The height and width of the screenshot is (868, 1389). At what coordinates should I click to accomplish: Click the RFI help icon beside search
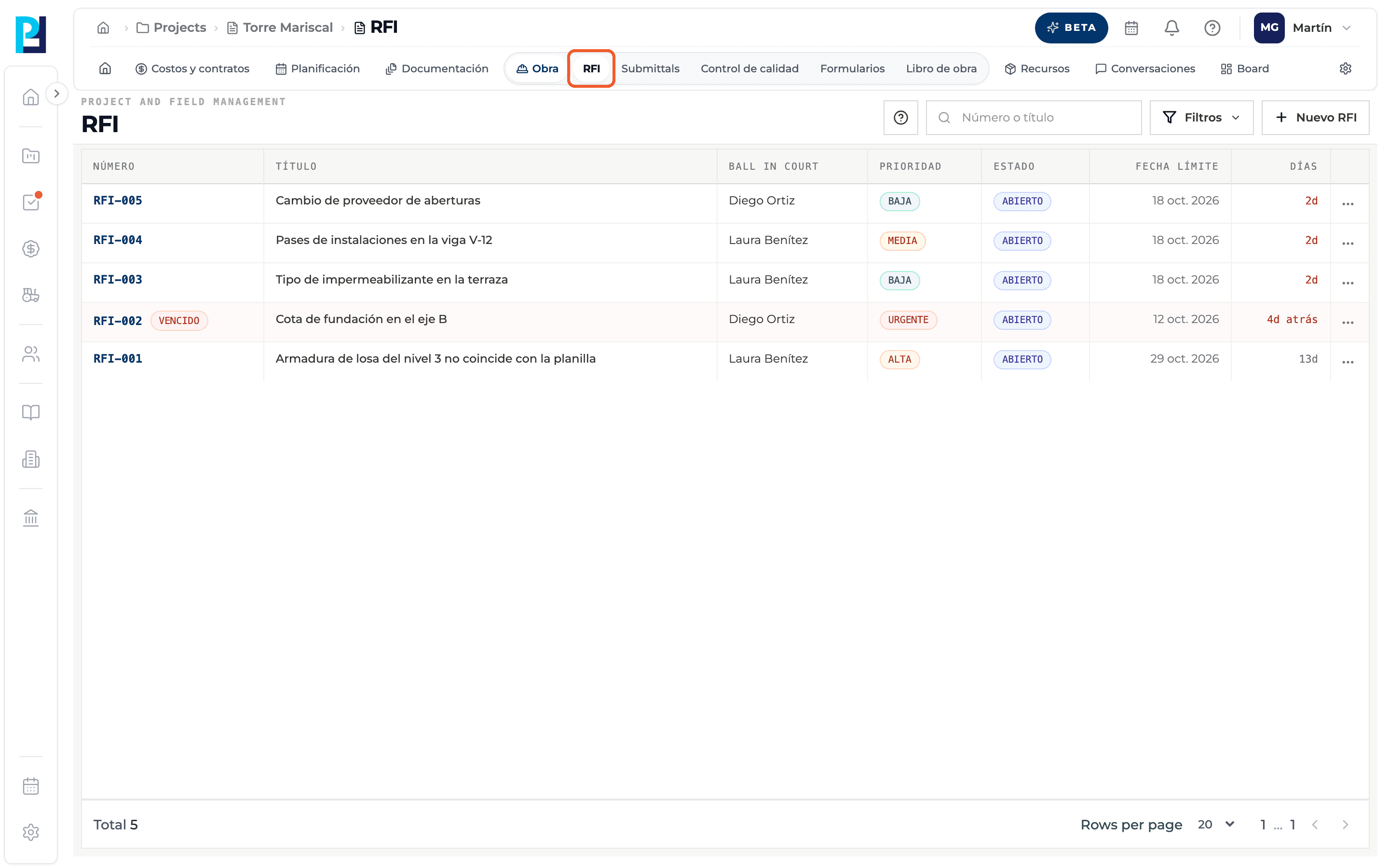pyautogui.click(x=900, y=118)
